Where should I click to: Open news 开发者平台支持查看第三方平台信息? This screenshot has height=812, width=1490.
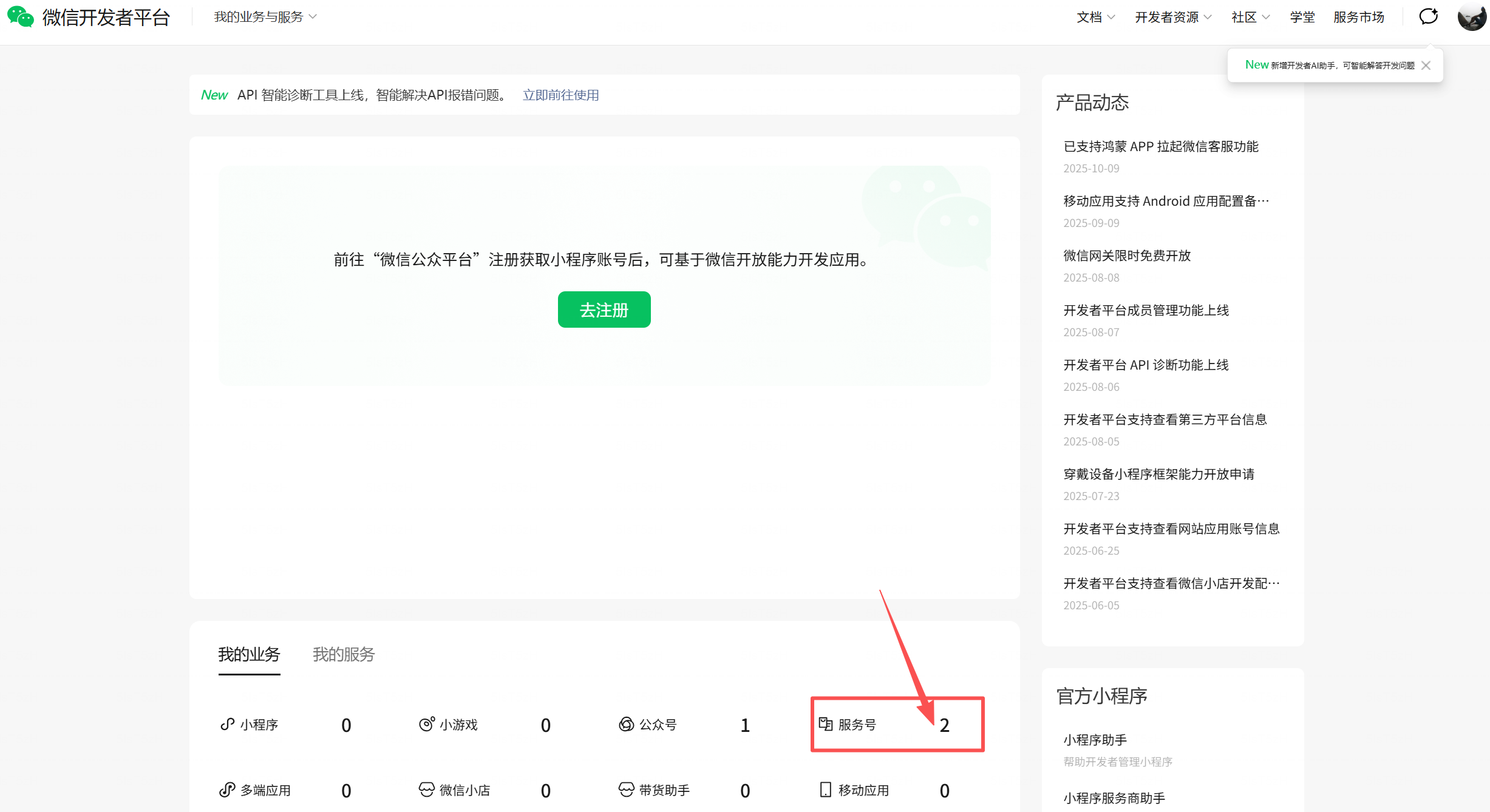pyautogui.click(x=1165, y=419)
